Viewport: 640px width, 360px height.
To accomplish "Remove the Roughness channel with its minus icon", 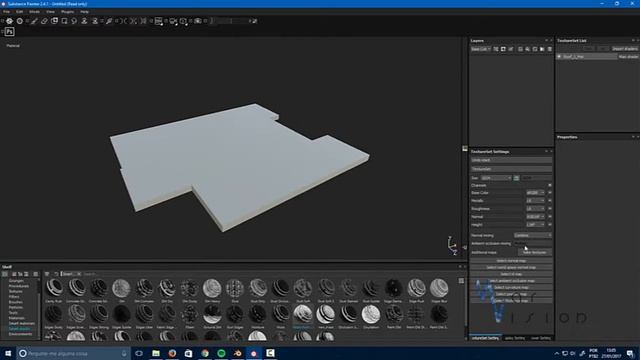I will tap(550, 209).
